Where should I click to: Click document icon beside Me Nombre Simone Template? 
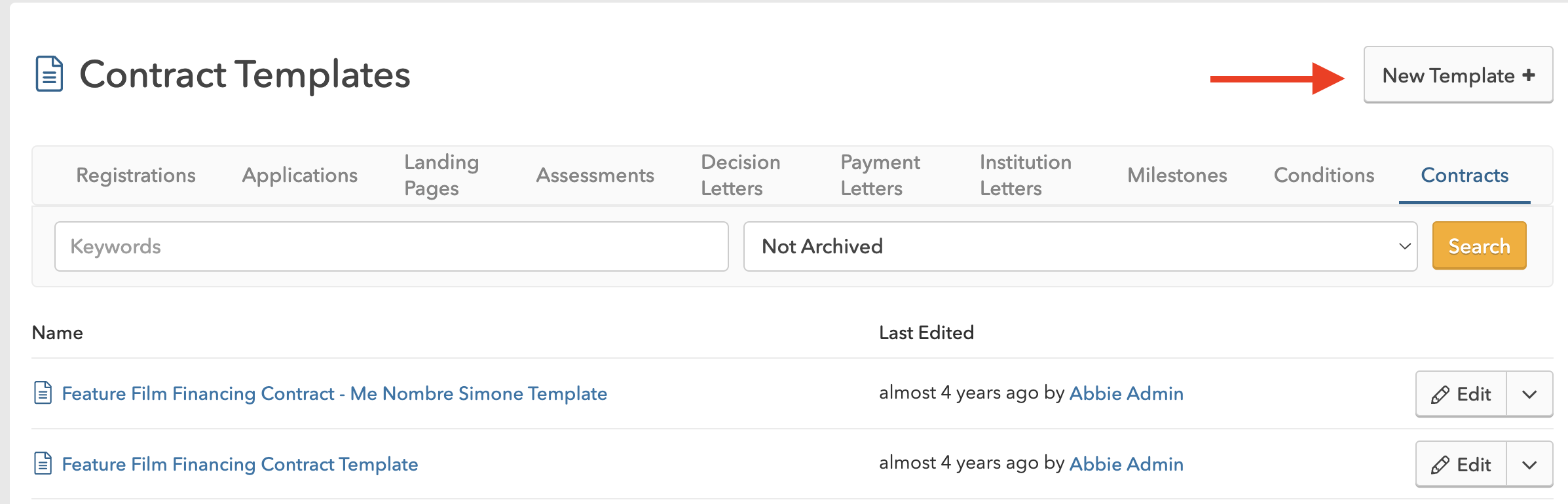click(x=43, y=393)
